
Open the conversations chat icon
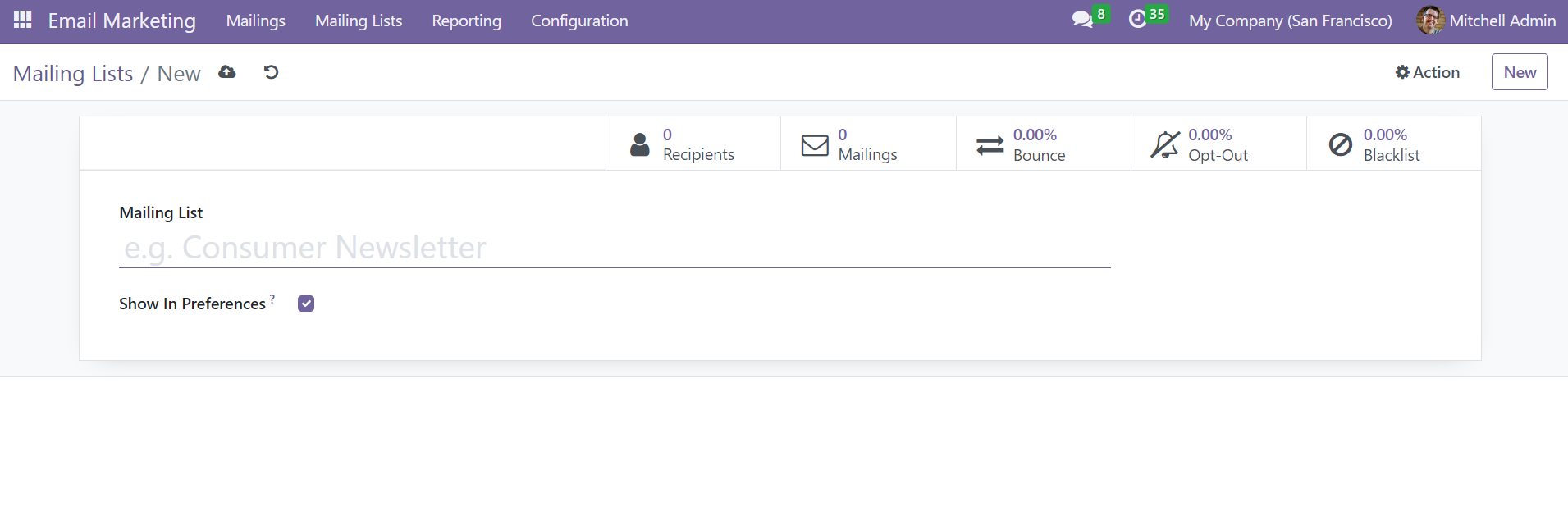click(1082, 20)
